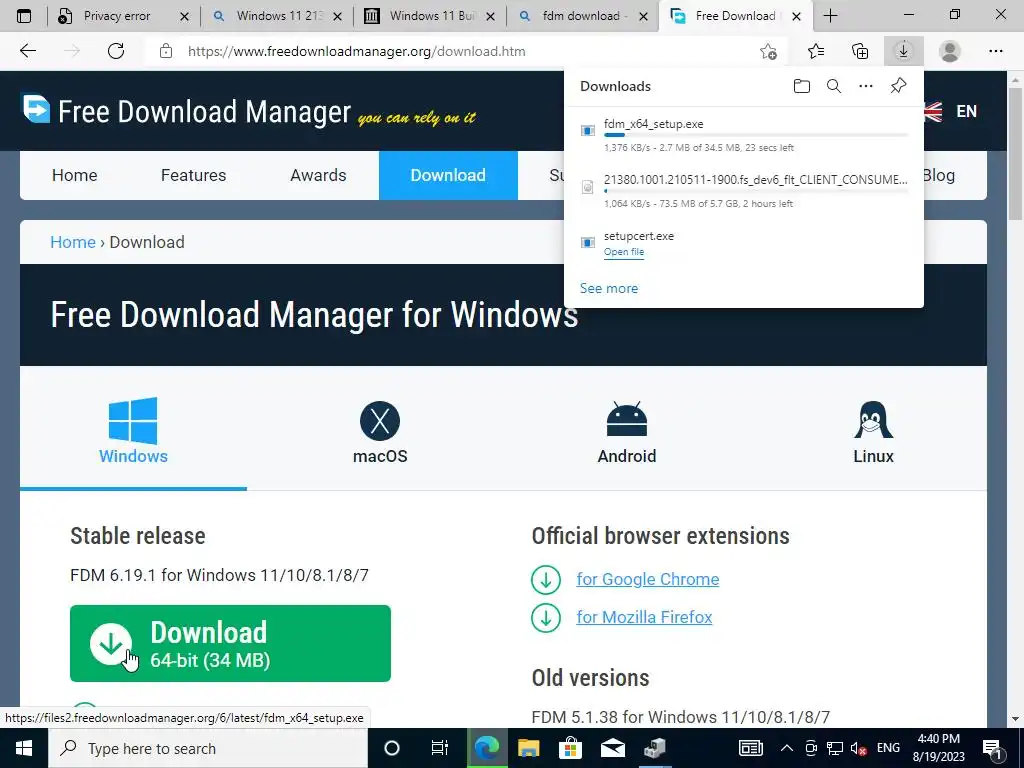Click the download arrow icon beside Google Chrome
This screenshot has width=1024, height=768.
[x=546, y=579]
